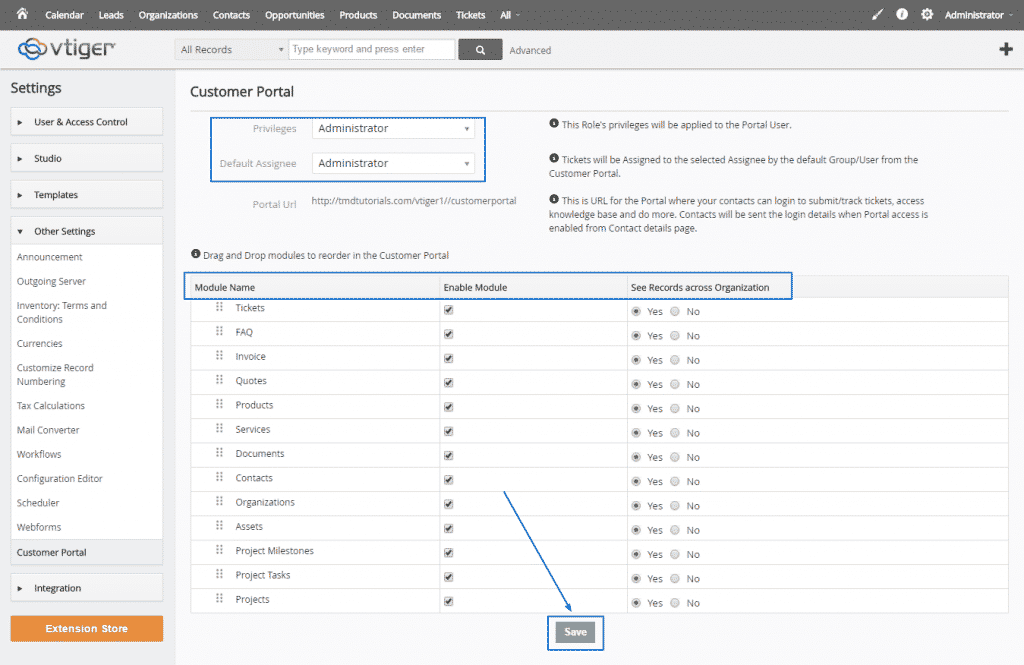Open the Privileges role dropdown
Viewport: 1024px width, 665px height.
pos(396,128)
